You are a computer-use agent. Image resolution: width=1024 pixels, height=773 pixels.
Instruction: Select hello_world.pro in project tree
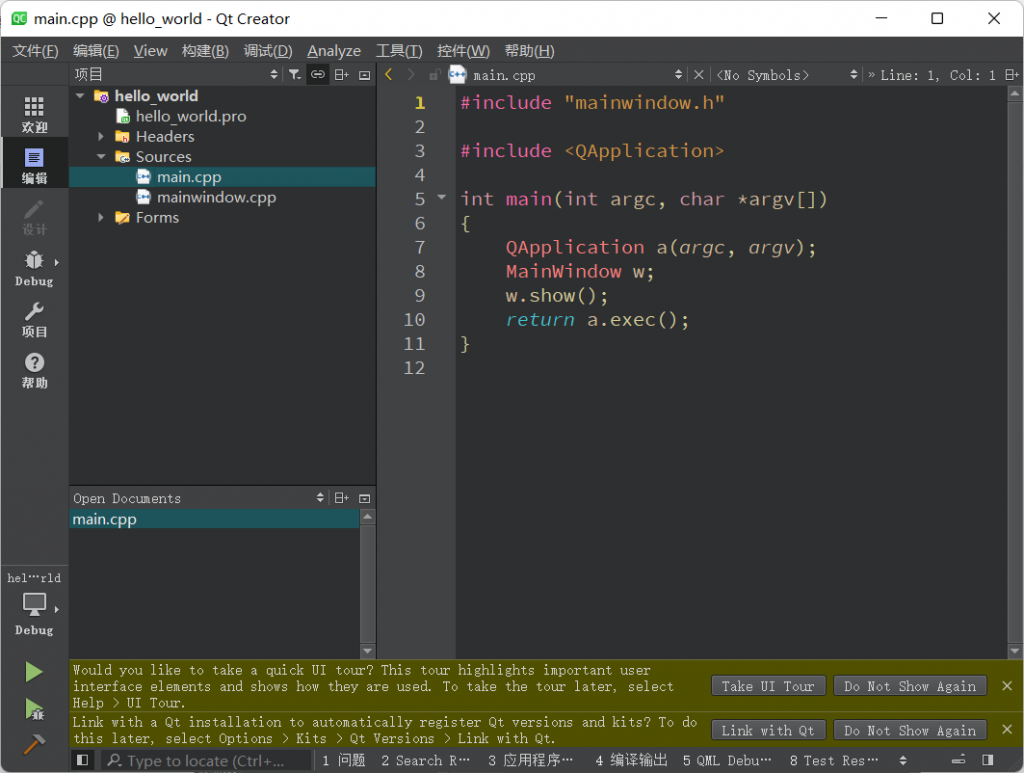click(x=191, y=116)
